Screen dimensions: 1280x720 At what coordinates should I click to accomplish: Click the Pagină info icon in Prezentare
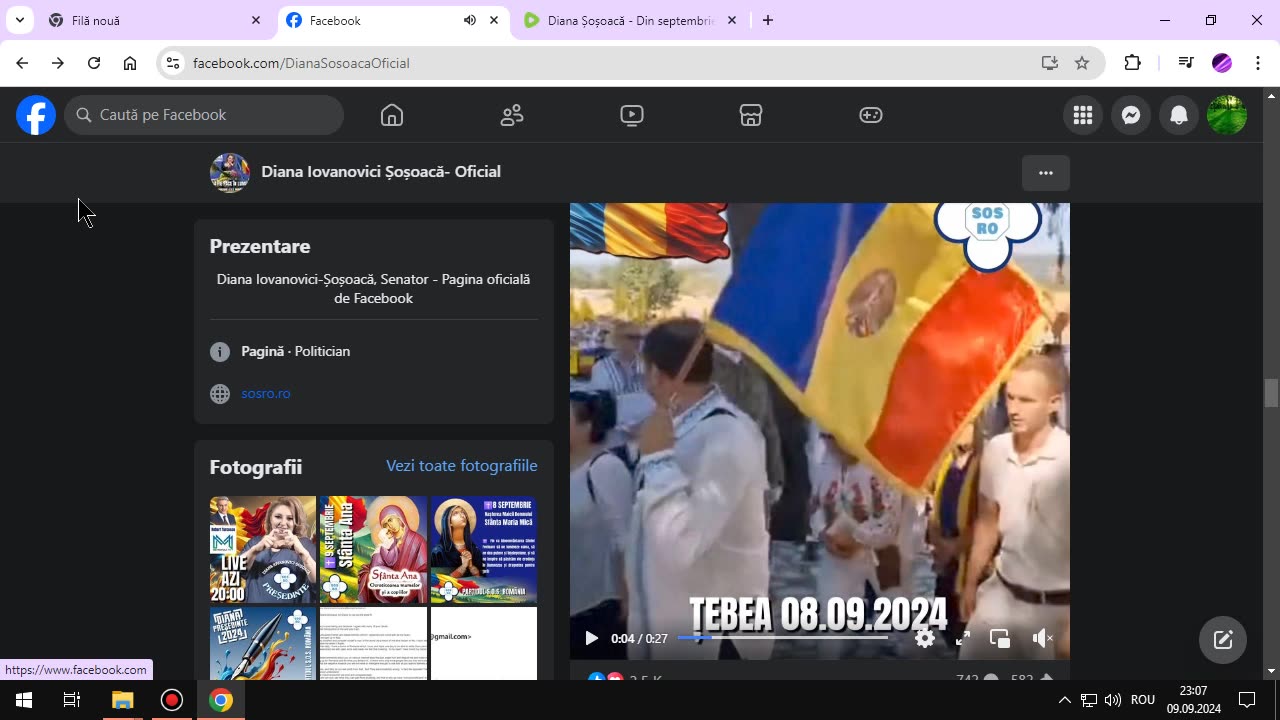coord(220,352)
